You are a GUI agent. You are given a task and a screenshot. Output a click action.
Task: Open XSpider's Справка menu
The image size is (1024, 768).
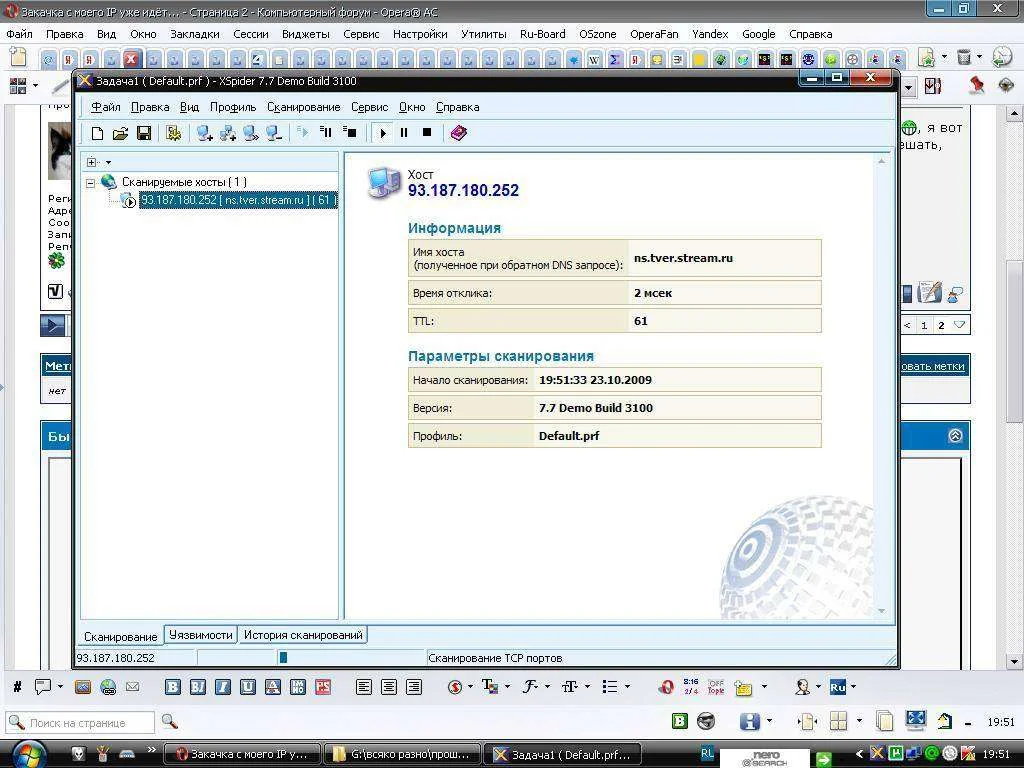coord(458,107)
